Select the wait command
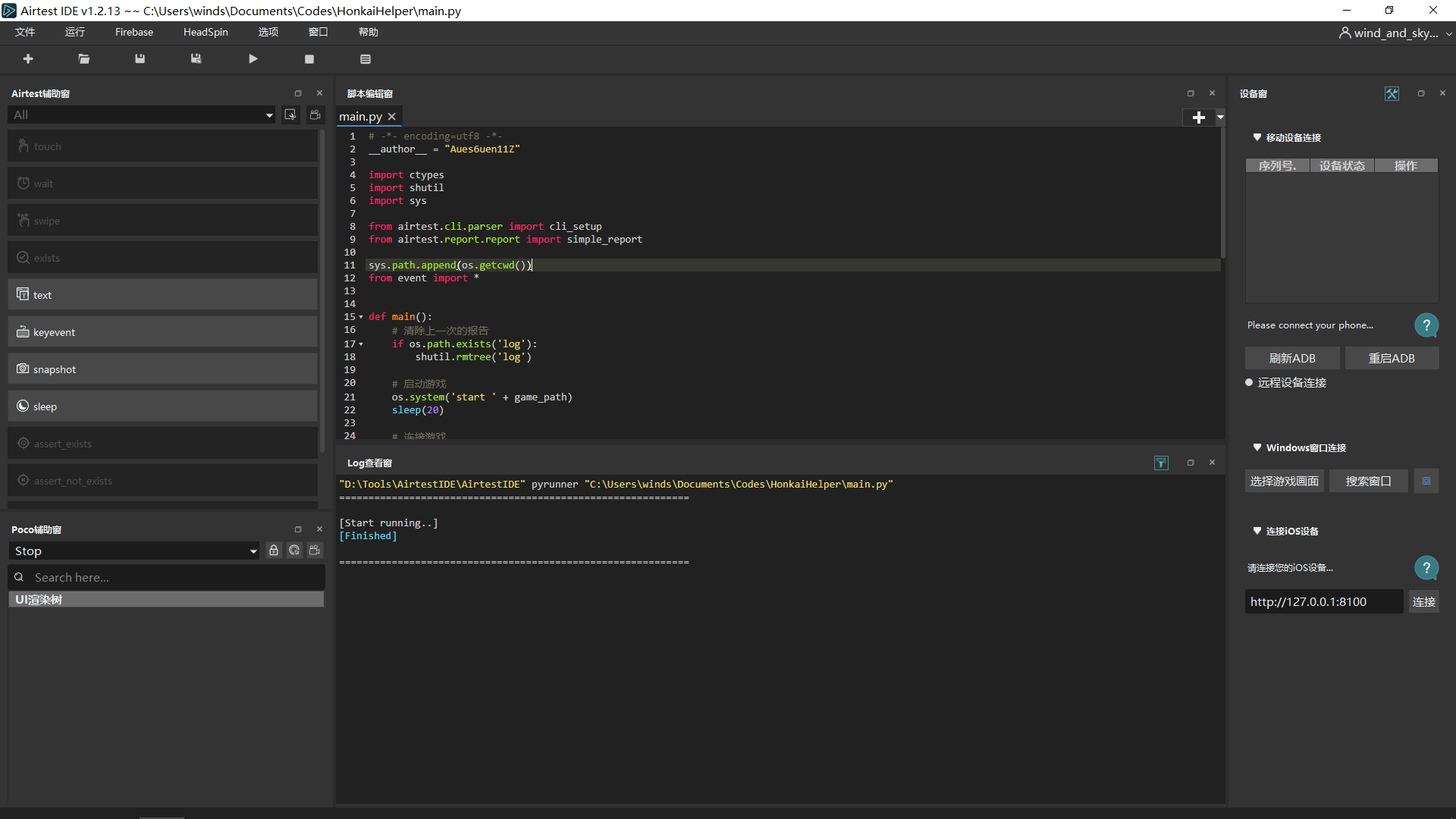Image resolution: width=1456 pixels, height=819 pixels. [162, 184]
